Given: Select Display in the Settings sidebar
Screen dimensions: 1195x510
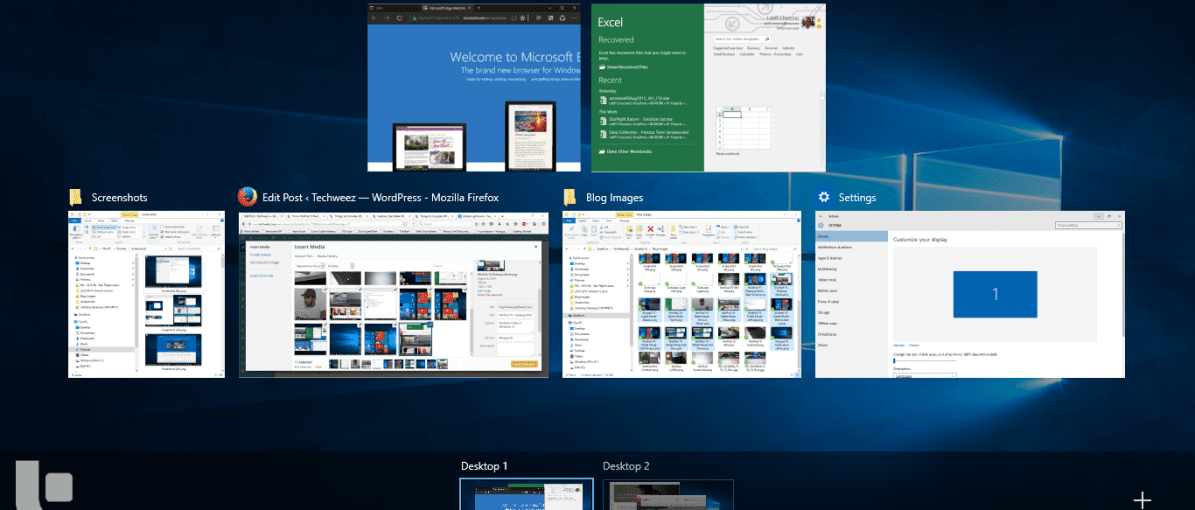Looking at the screenshot, I should (x=851, y=236).
